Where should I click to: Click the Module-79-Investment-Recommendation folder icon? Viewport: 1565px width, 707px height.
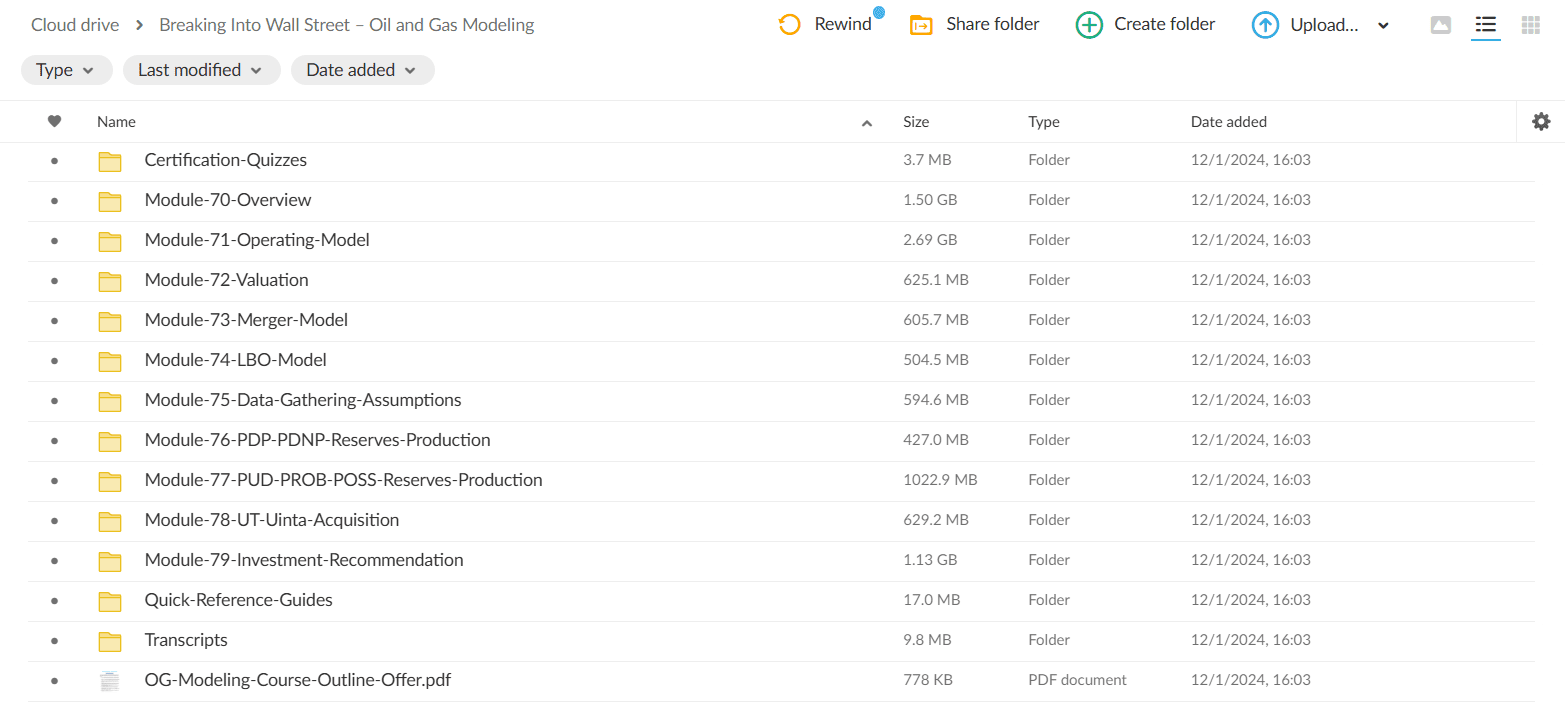[x=110, y=561]
